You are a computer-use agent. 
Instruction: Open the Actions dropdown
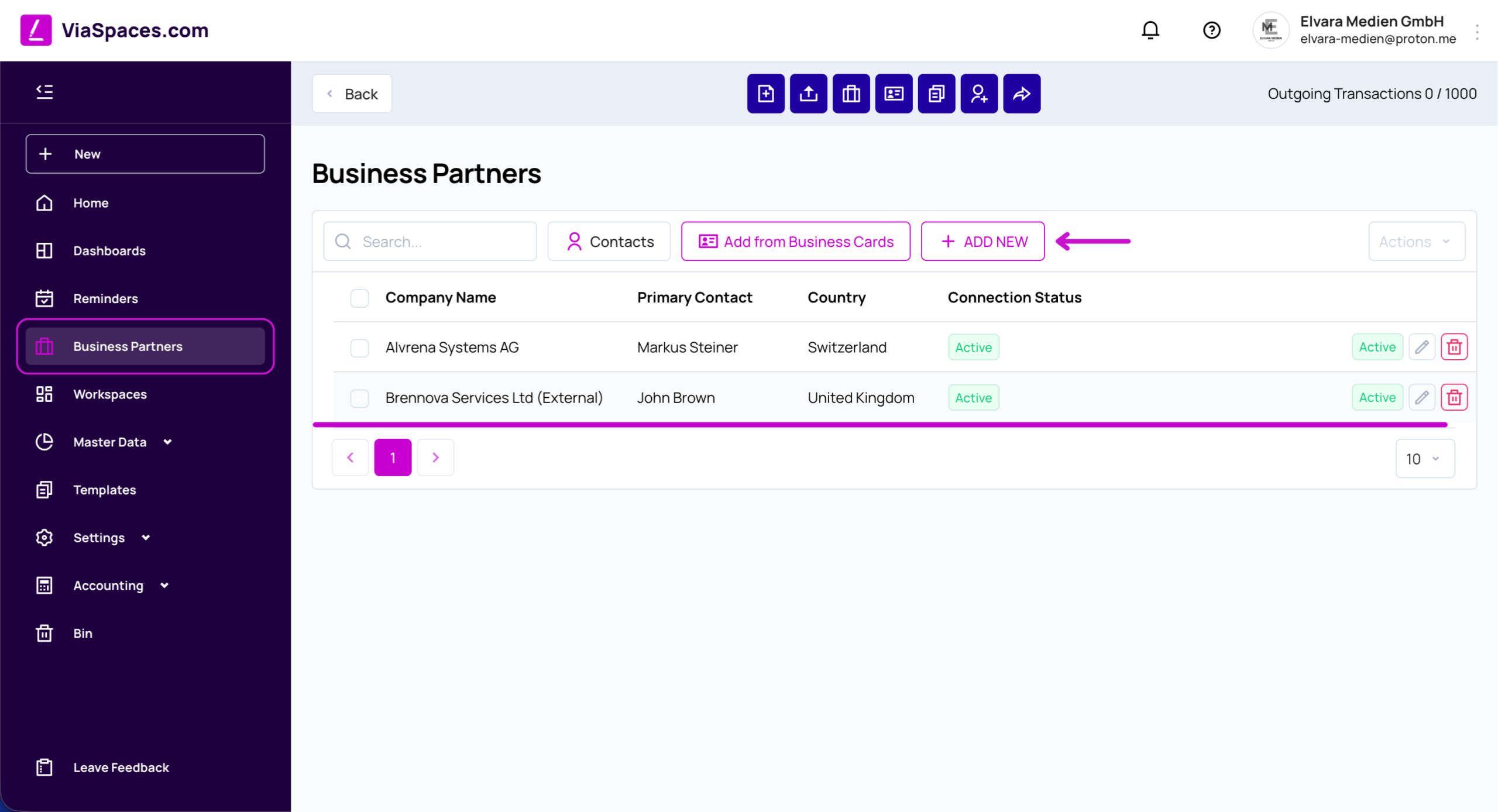(x=1417, y=241)
